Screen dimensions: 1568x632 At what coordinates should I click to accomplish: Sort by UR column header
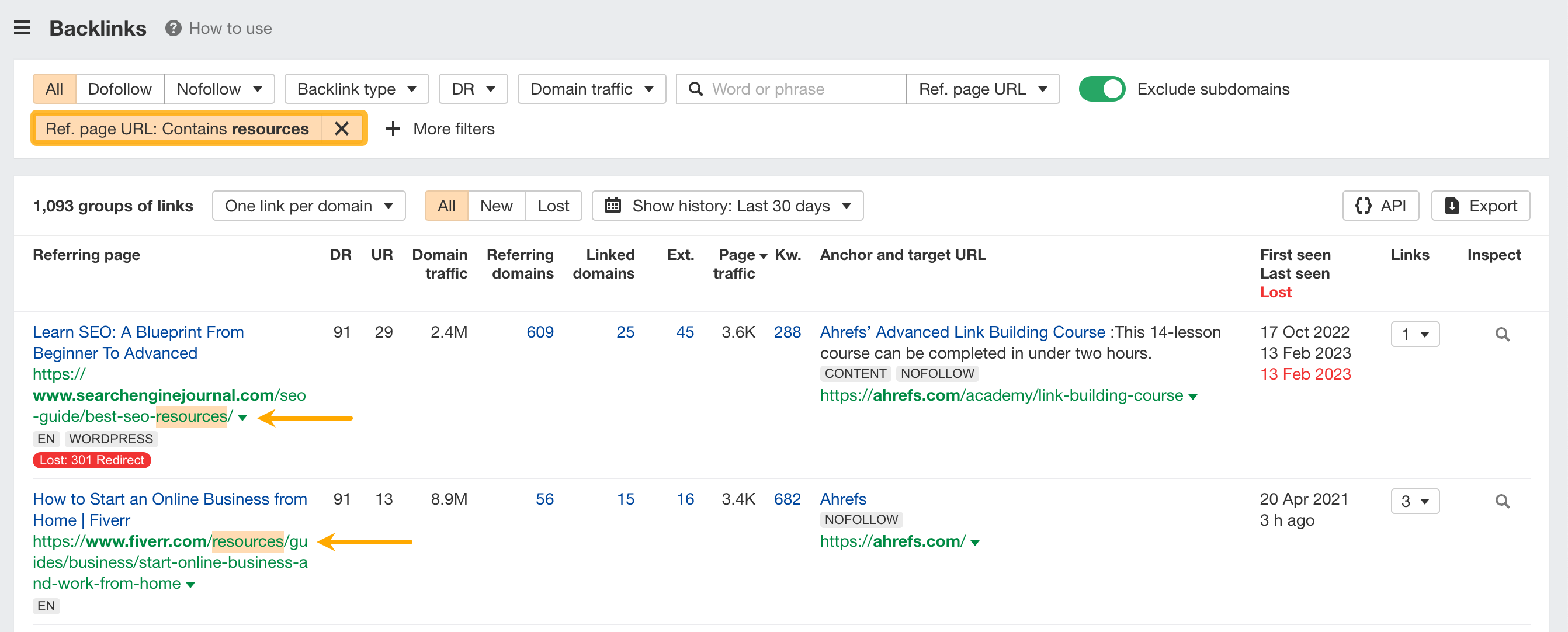point(381,255)
